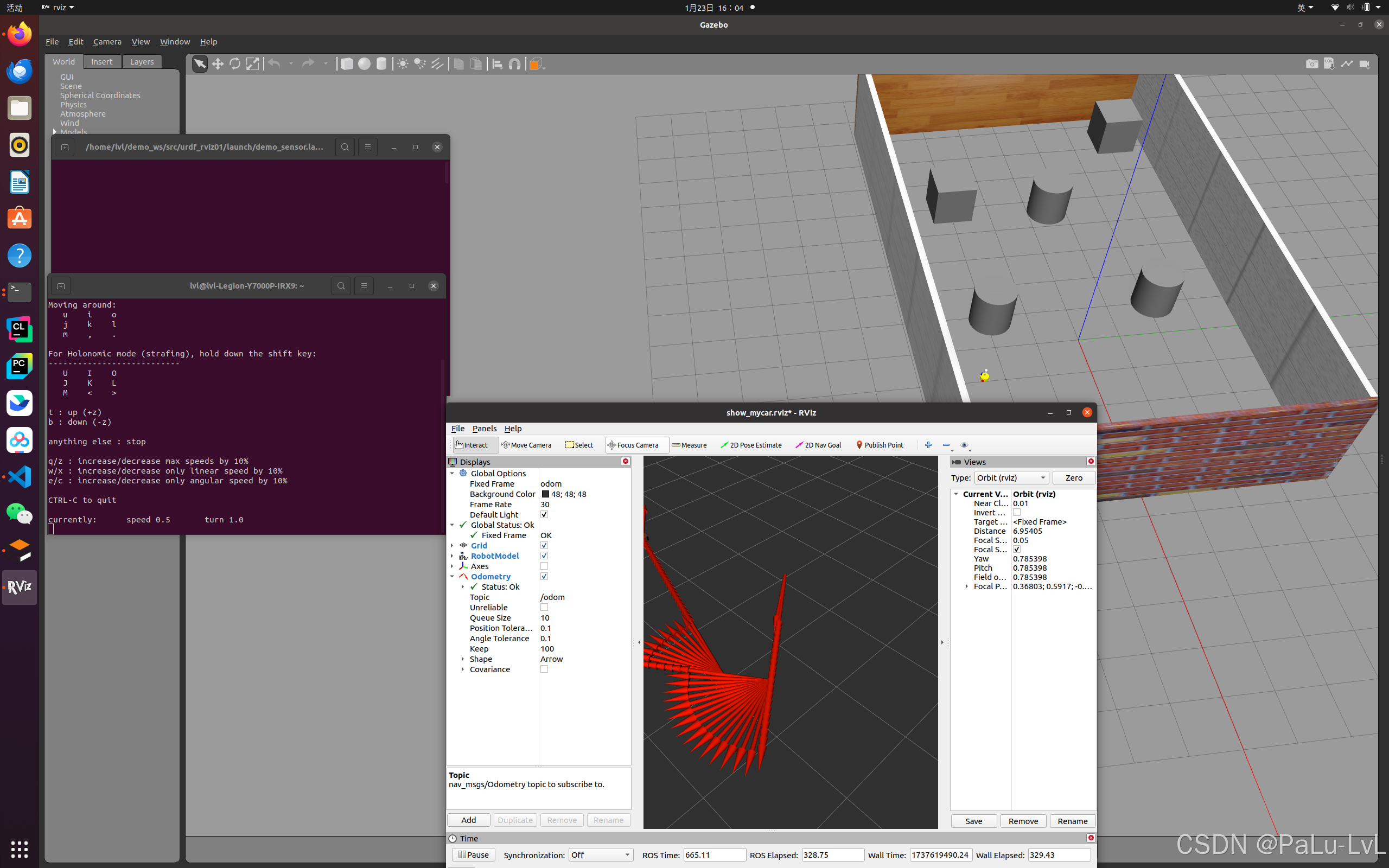Open VS Code from the dock
Viewport: 1389px width, 868px height.
pyautogui.click(x=20, y=476)
